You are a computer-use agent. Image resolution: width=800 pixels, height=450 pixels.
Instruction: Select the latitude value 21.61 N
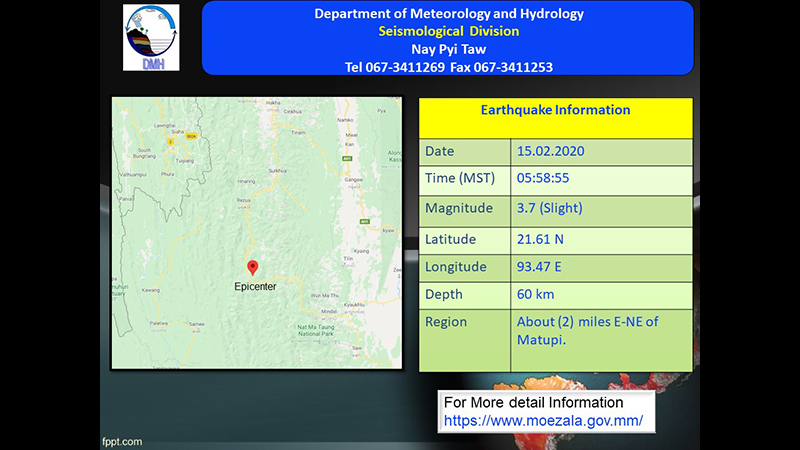[540, 239]
